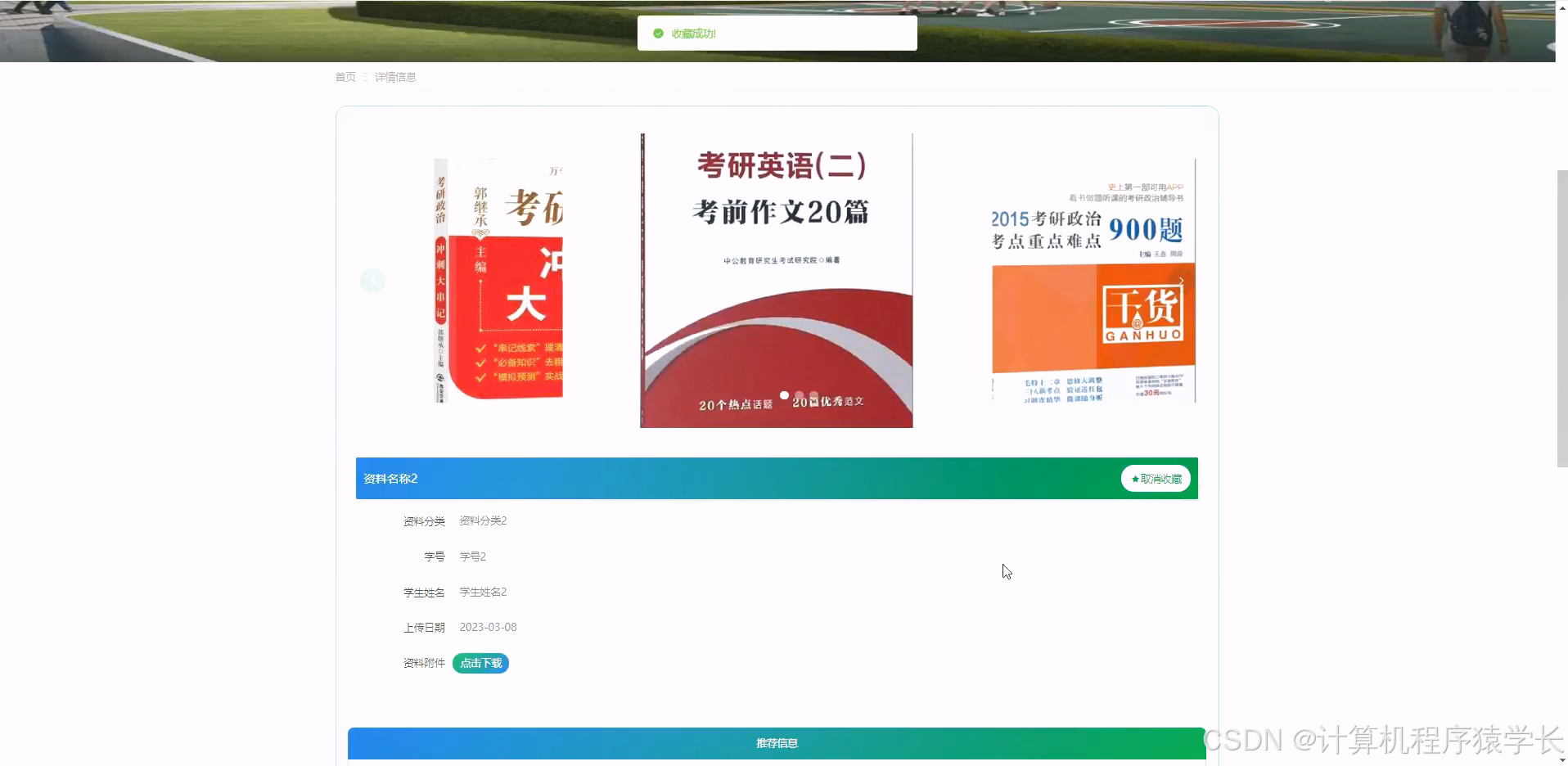Select the first carousel indicator dot
Viewport: 1568px width, 766px height.
[785, 395]
